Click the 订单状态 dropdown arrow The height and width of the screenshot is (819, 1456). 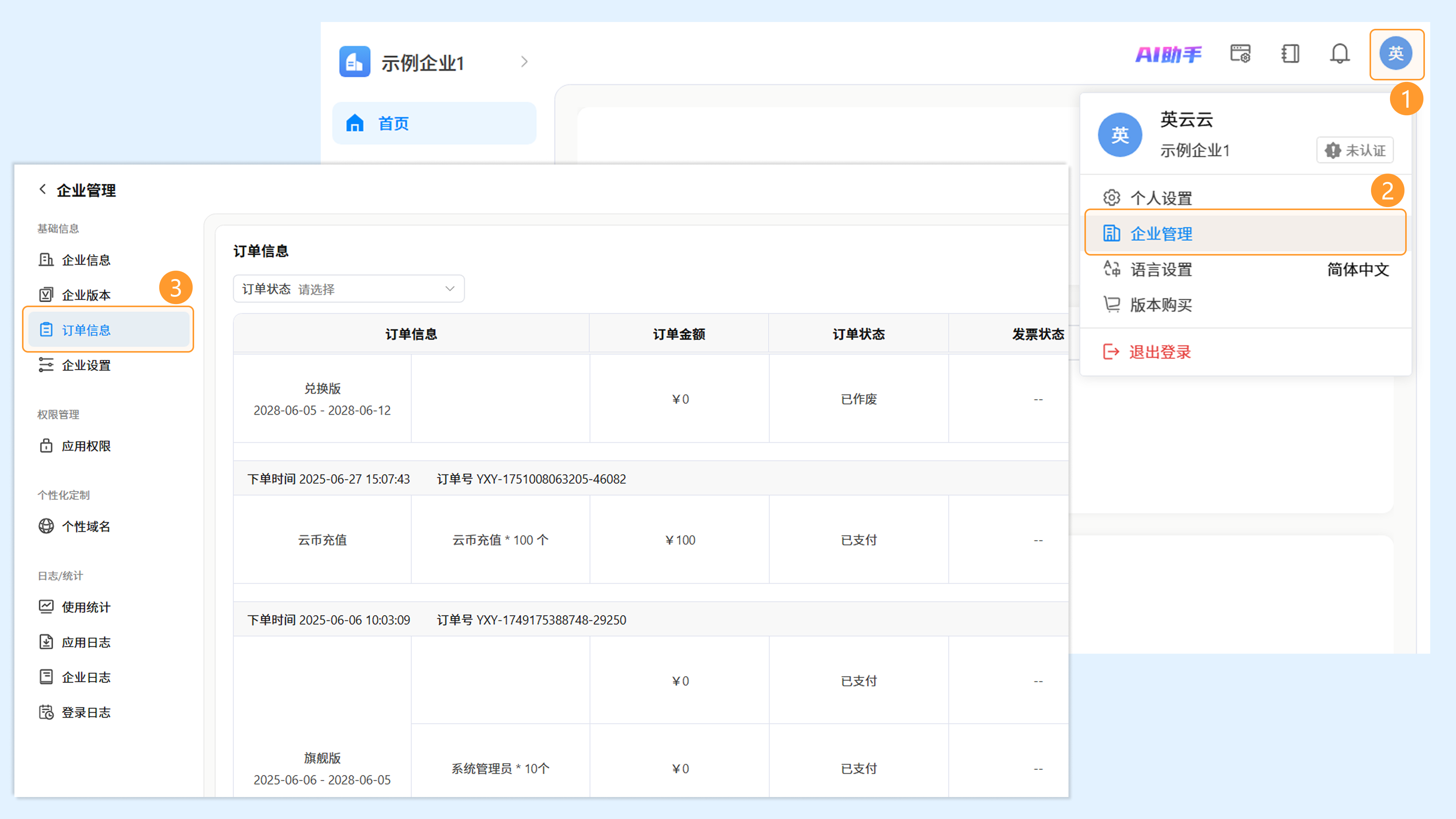click(x=450, y=289)
